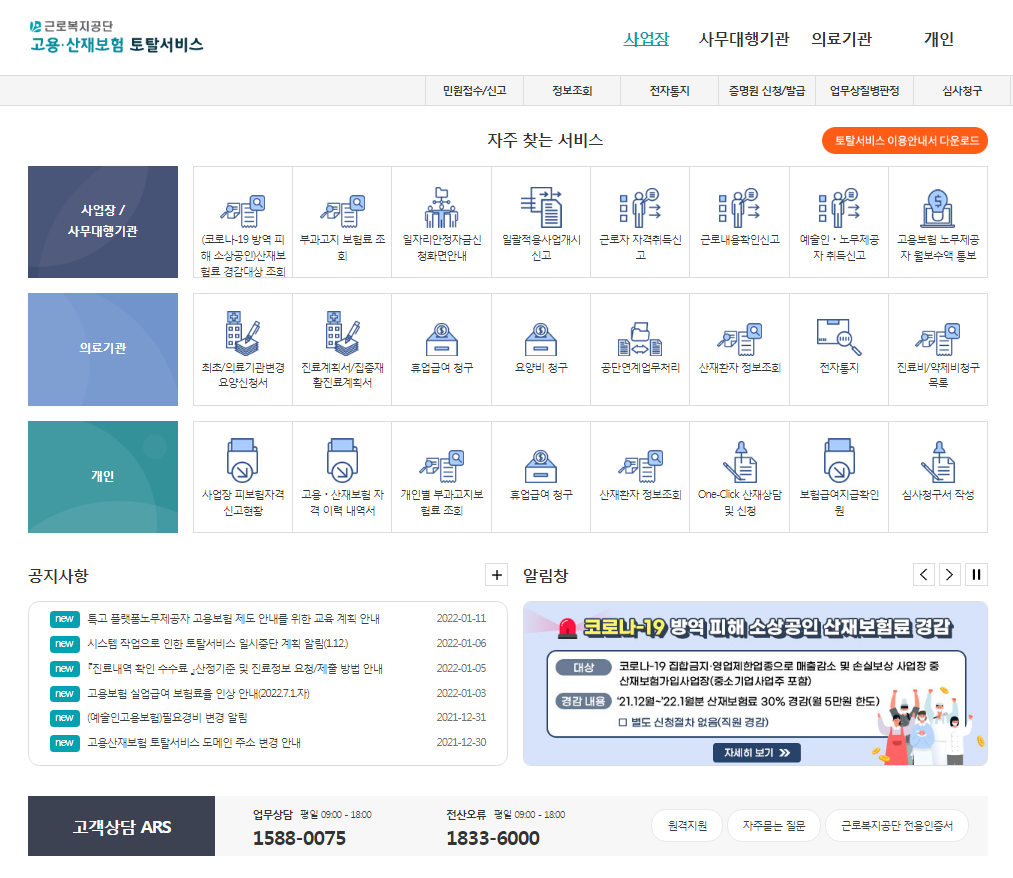Show the next banner in 알림창

(948, 574)
